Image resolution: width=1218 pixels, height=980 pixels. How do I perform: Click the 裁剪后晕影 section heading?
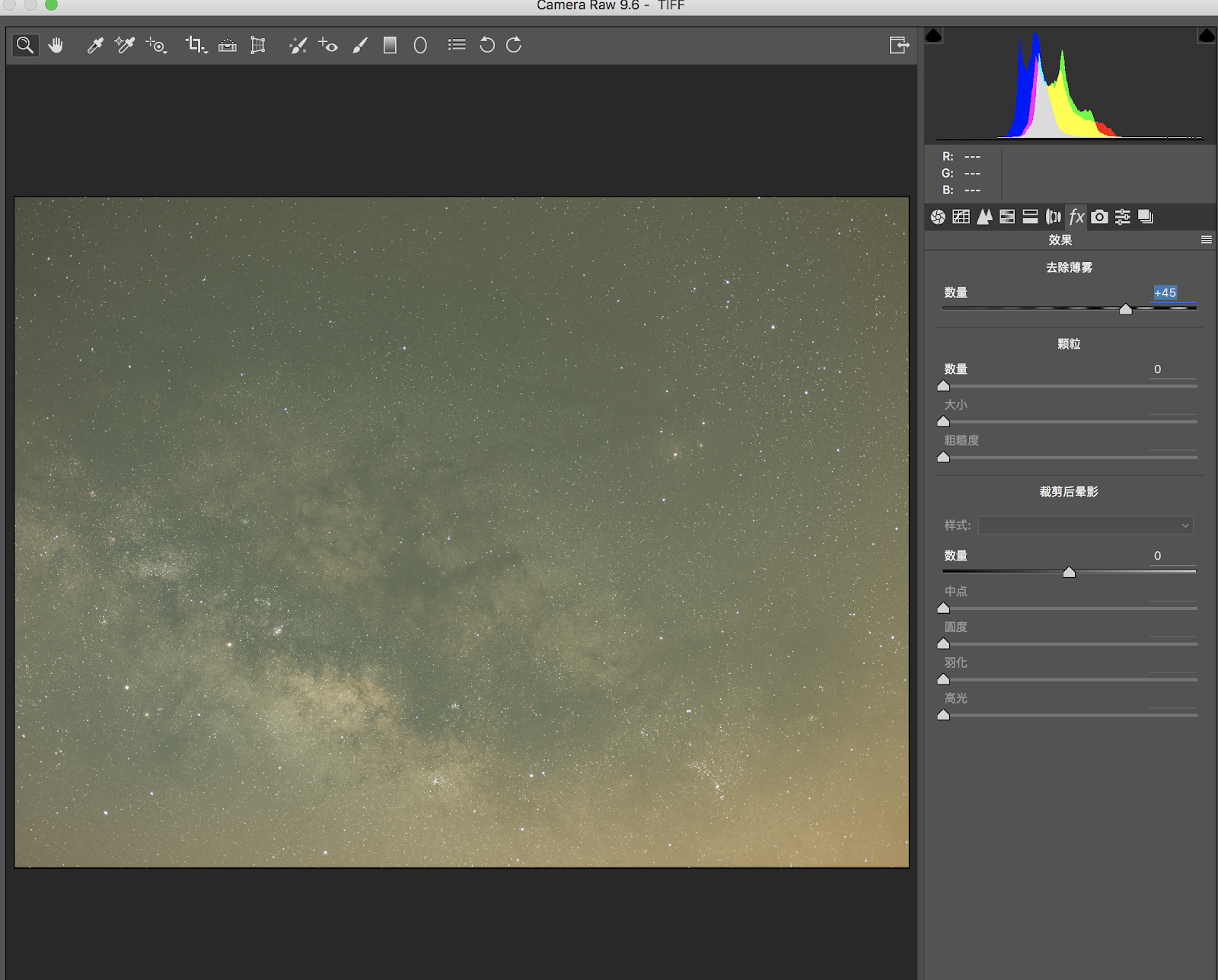point(1070,492)
